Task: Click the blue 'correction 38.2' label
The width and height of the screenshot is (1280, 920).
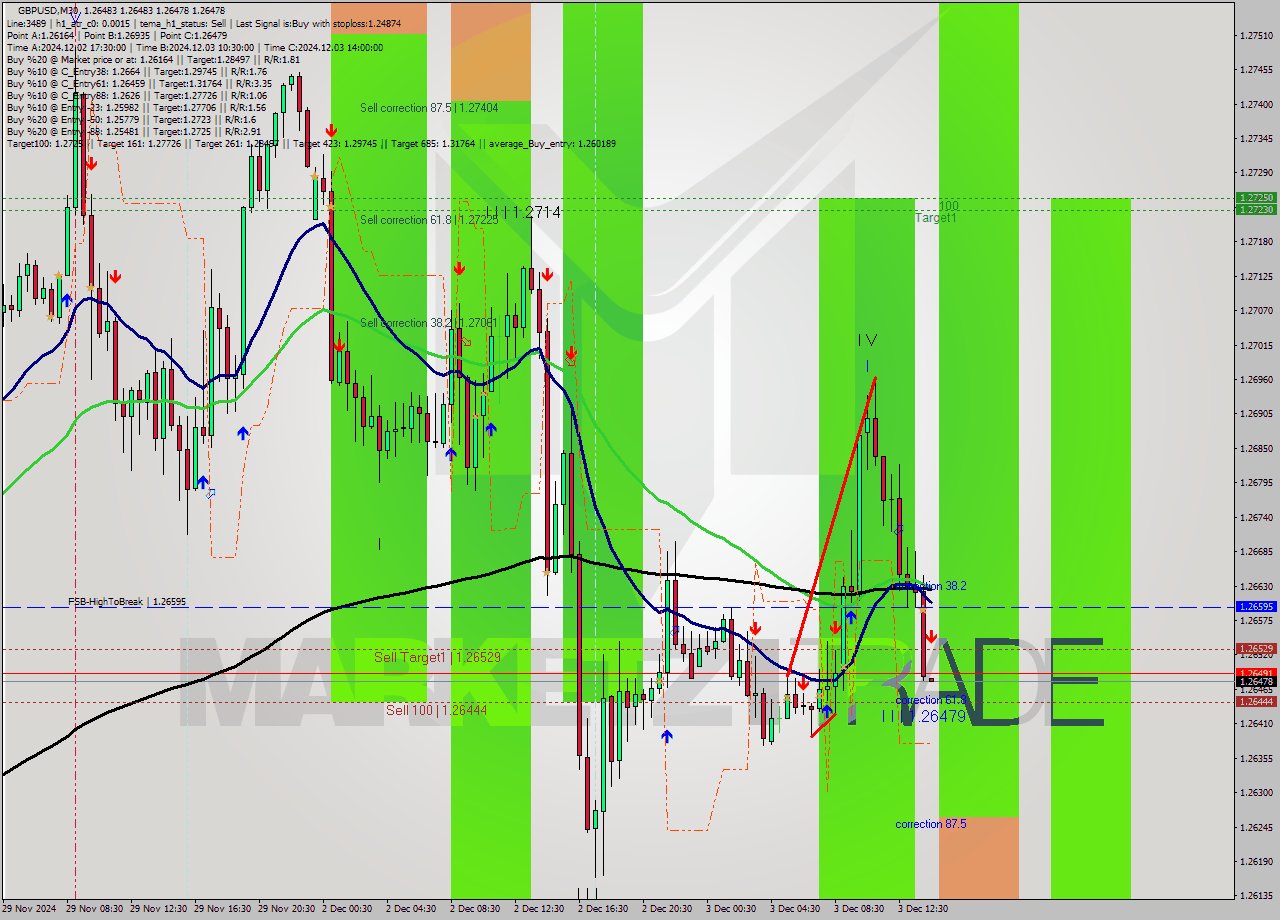Action: [929, 586]
